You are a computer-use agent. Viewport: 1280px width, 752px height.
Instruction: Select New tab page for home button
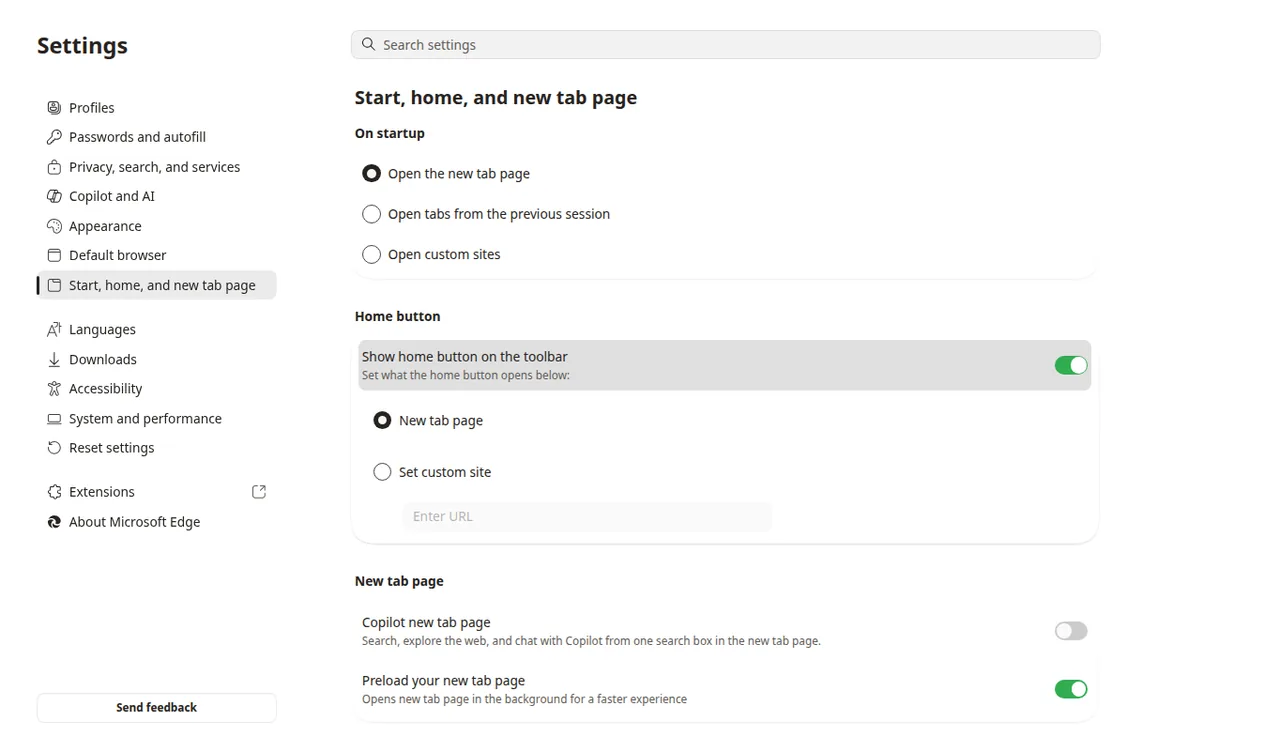point(382,420)
